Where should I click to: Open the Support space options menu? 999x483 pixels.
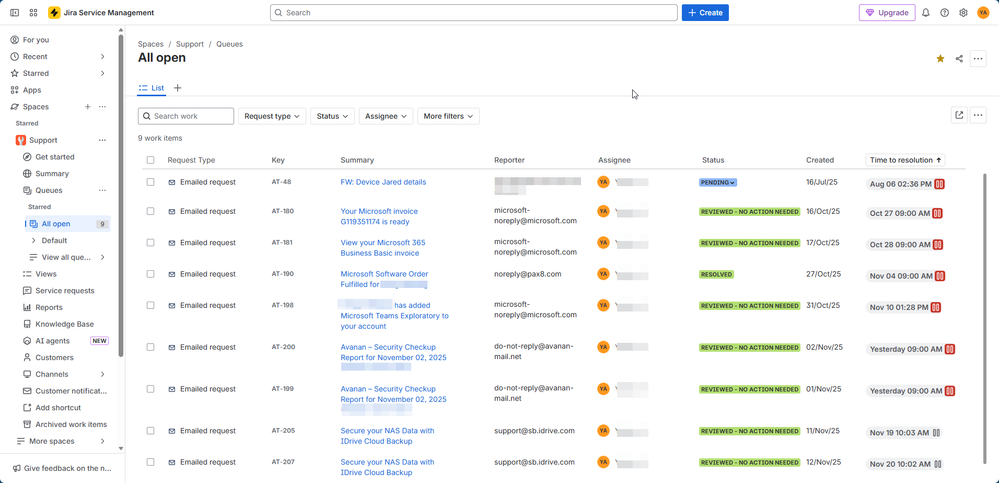(x=103, y=140)
